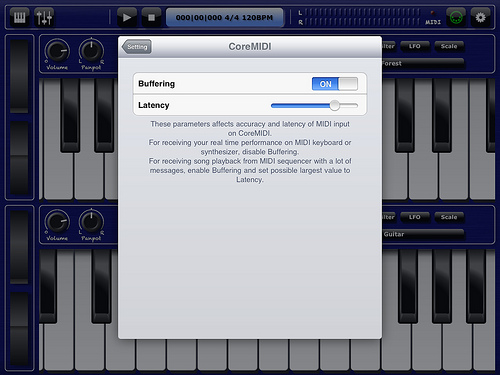This screenshot has height=375, width=500.
Task: Open the Guitar preset selector
Action: (423, 234)
